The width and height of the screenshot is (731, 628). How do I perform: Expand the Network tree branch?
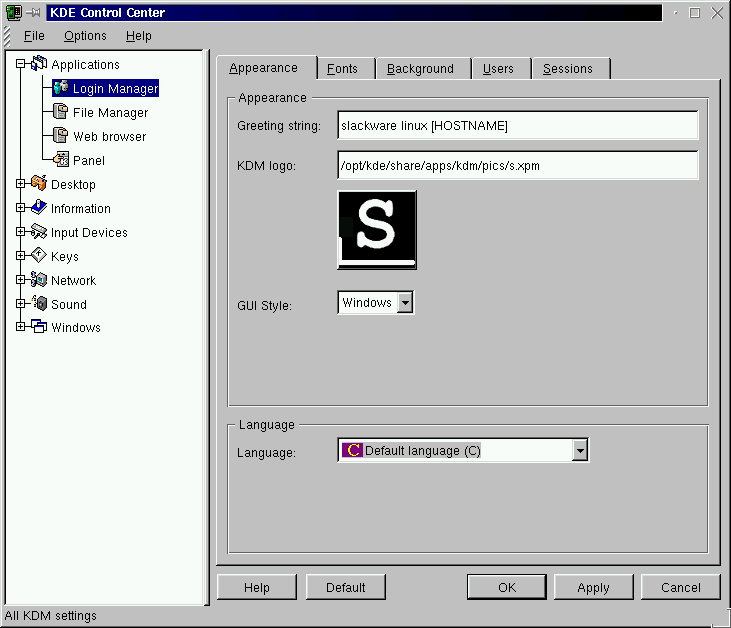pyautogui.click(x=20, y=280)
